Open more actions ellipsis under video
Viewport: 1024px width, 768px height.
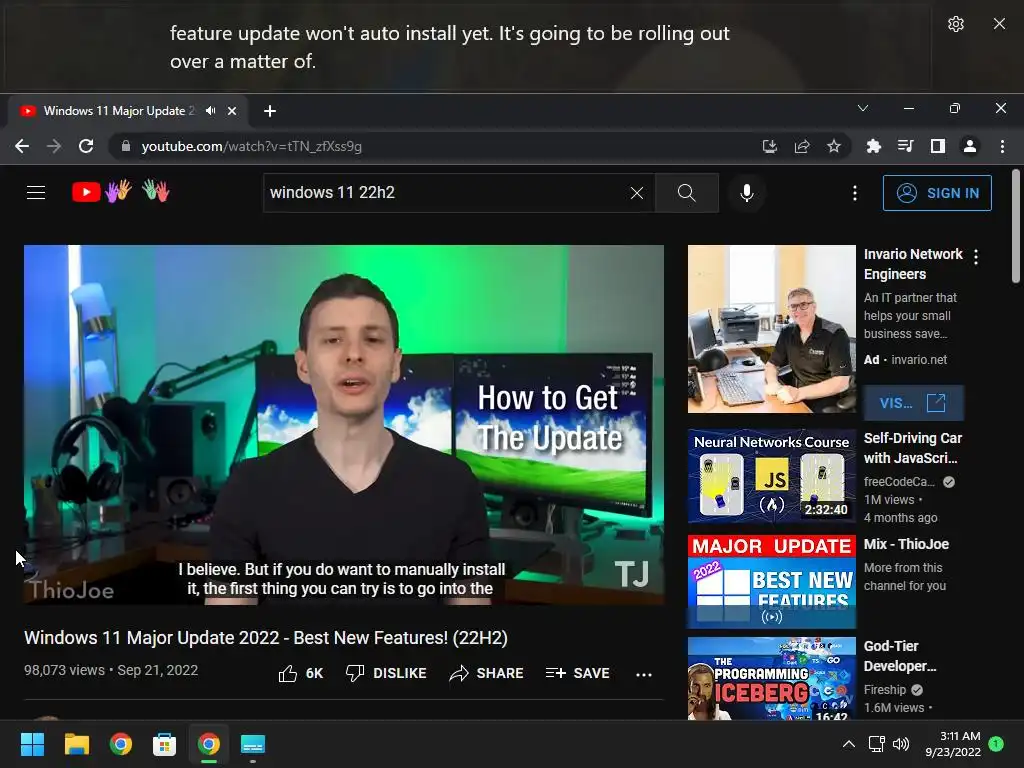point(644,674)
